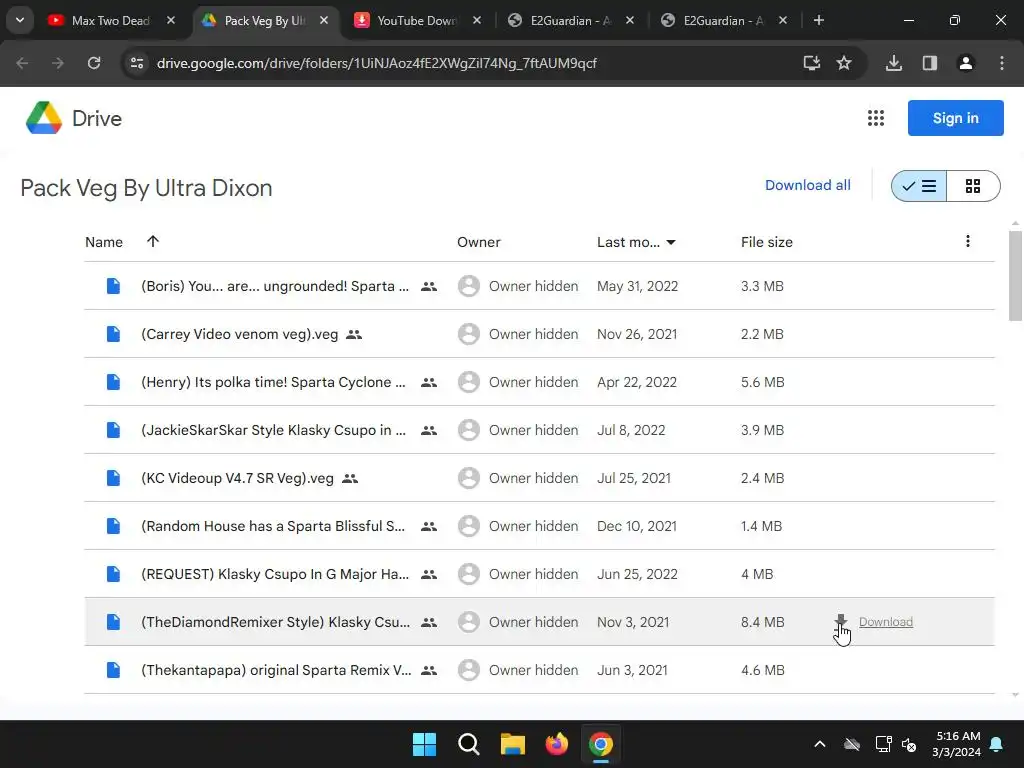This screenshot has height=768, width=1024.
Task: Click the page vertical scrollbar thumb
Action: click(x=1015, y=276)
